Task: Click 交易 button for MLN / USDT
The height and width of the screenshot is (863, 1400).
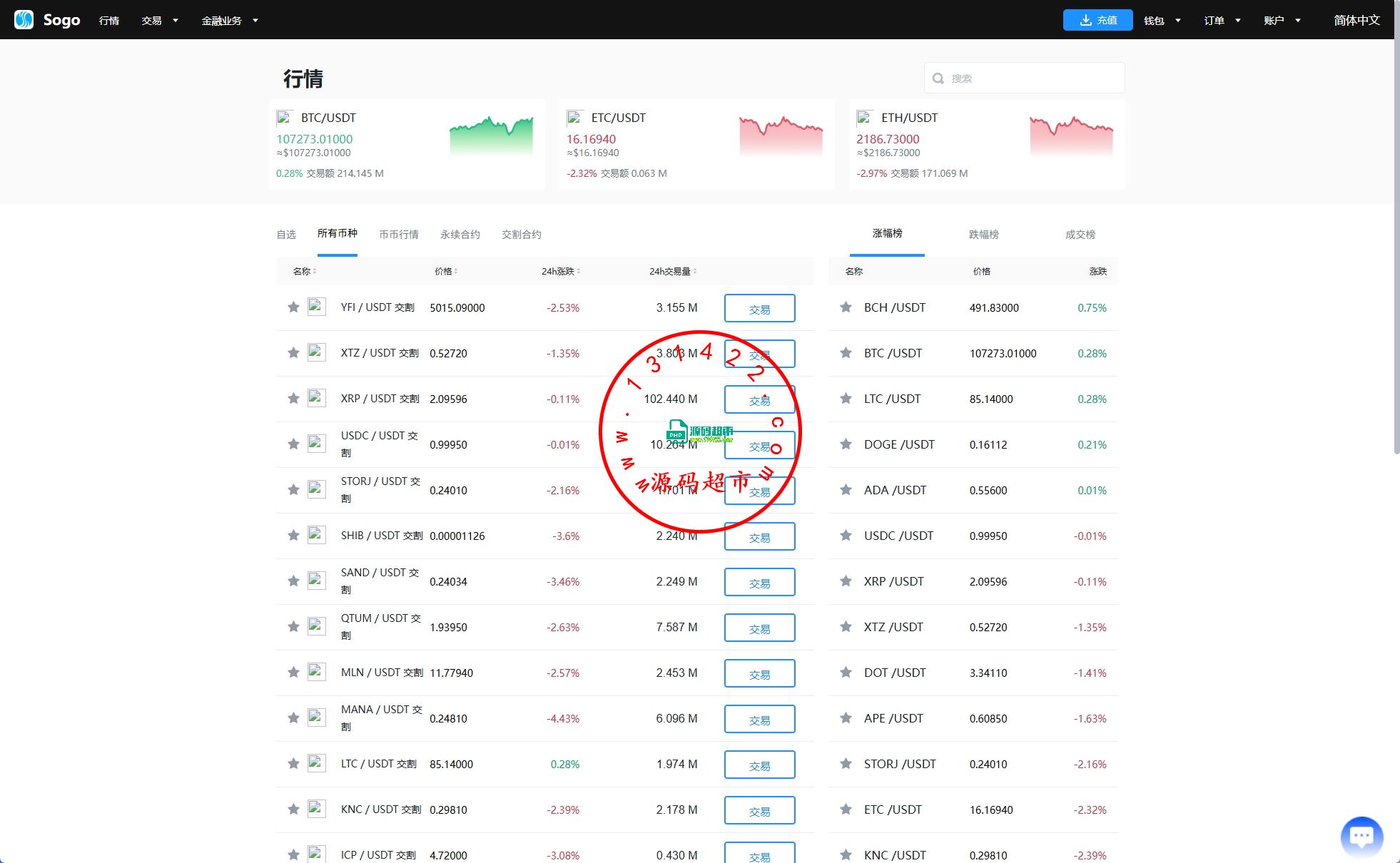Action: tap(759, 673)
